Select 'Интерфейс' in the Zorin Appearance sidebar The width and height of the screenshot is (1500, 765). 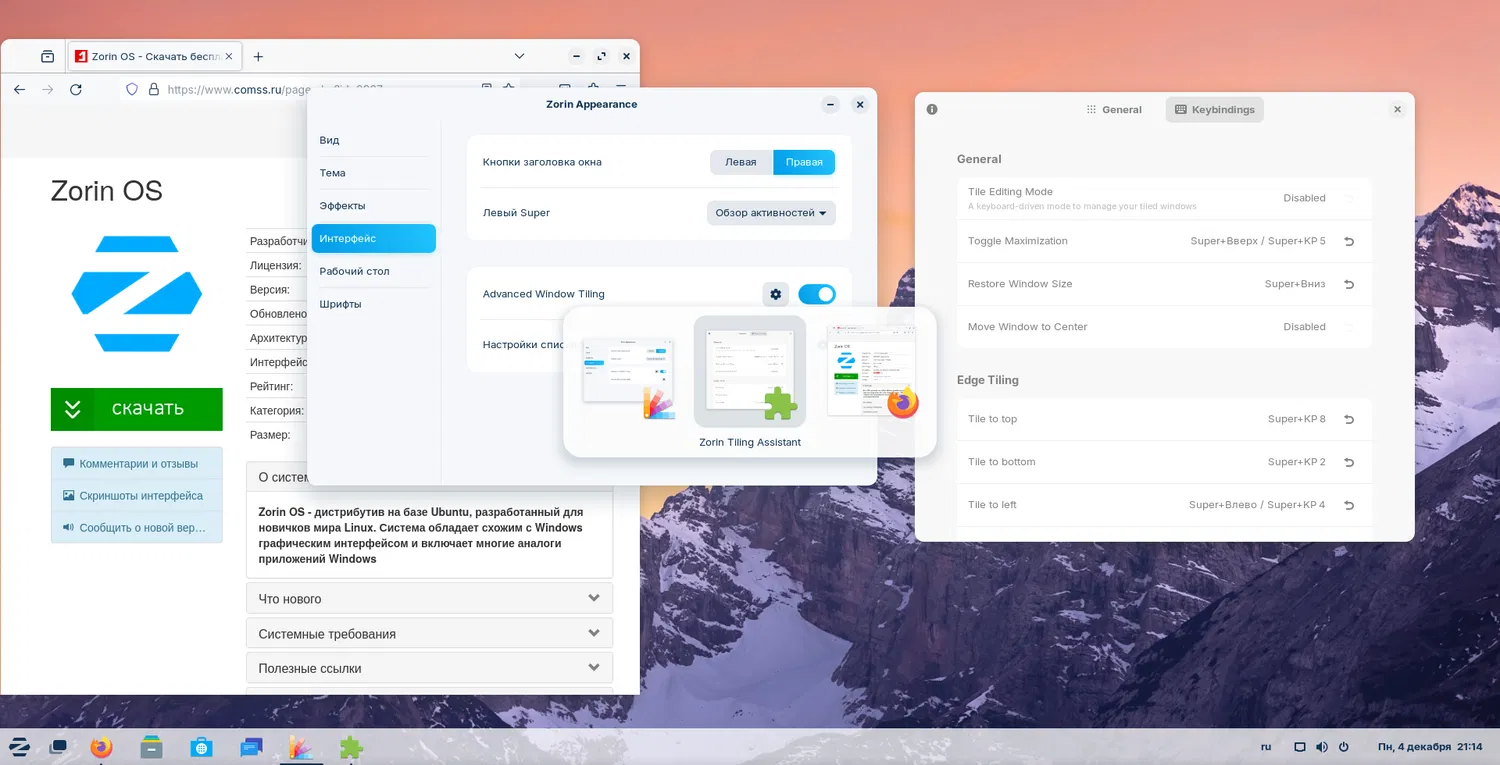[x=374, y=238]
